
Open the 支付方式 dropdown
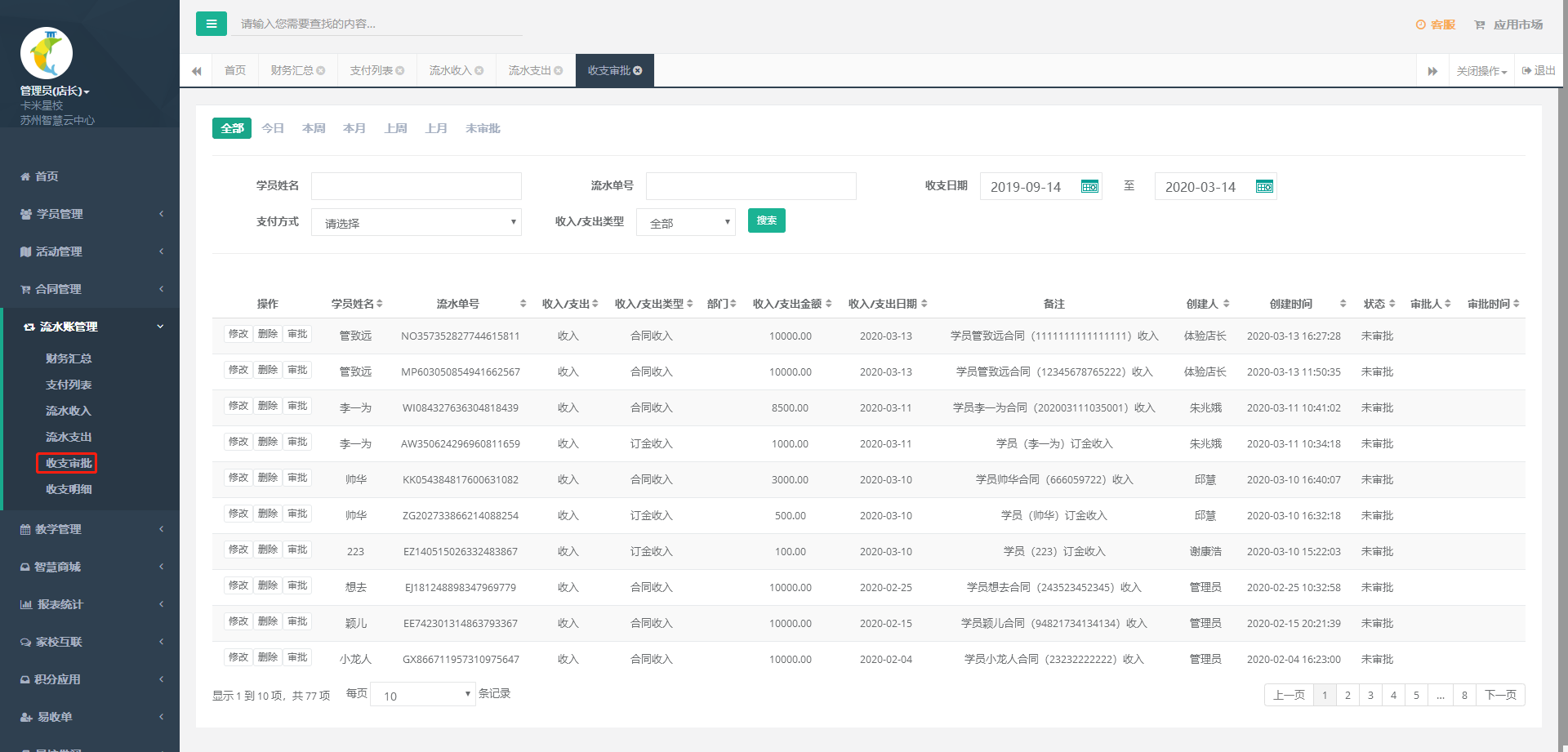coord(416,222)
